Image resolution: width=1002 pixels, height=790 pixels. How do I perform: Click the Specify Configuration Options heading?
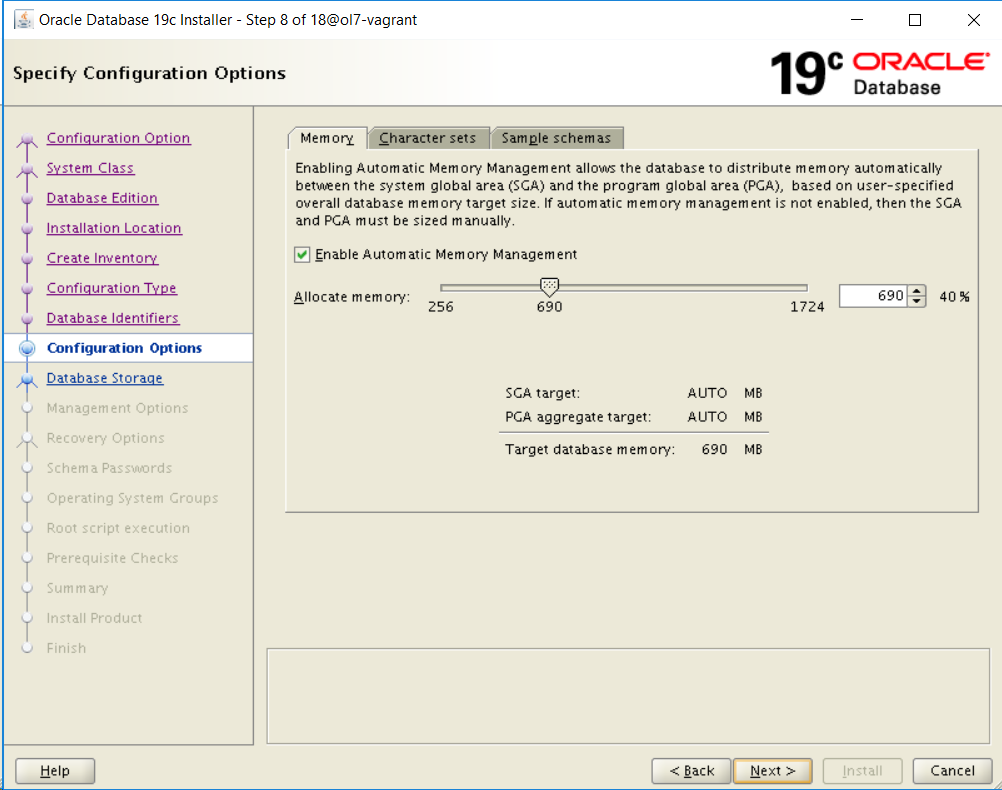pos(150,74)
